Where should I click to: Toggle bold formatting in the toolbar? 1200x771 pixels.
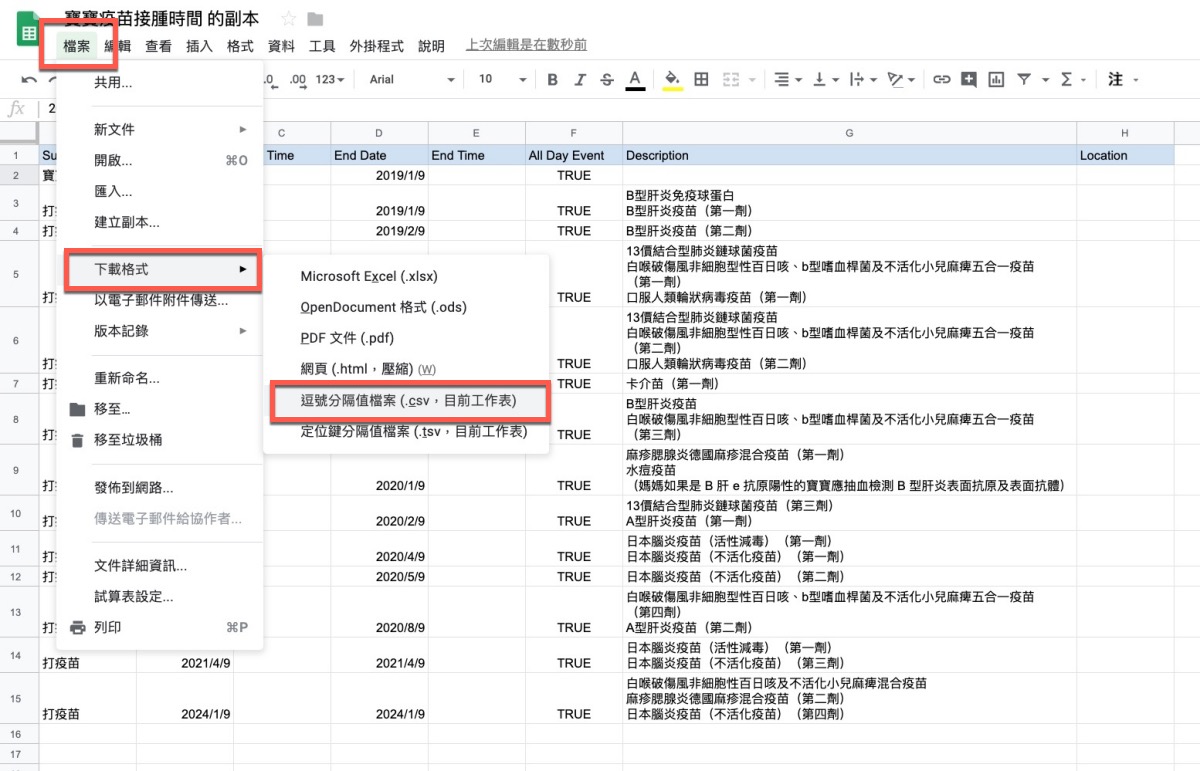[551, 80]
